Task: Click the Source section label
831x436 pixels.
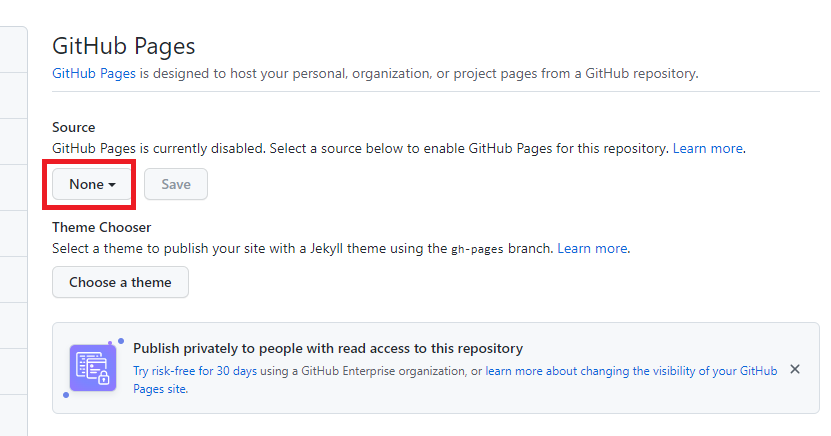Action: coord(74,127)
